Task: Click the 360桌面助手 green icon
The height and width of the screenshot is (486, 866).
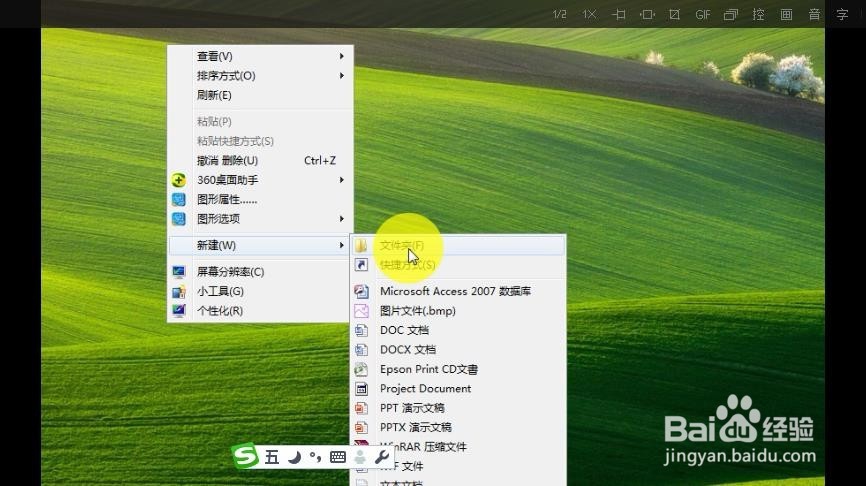Action: click(x=178, y=180)
